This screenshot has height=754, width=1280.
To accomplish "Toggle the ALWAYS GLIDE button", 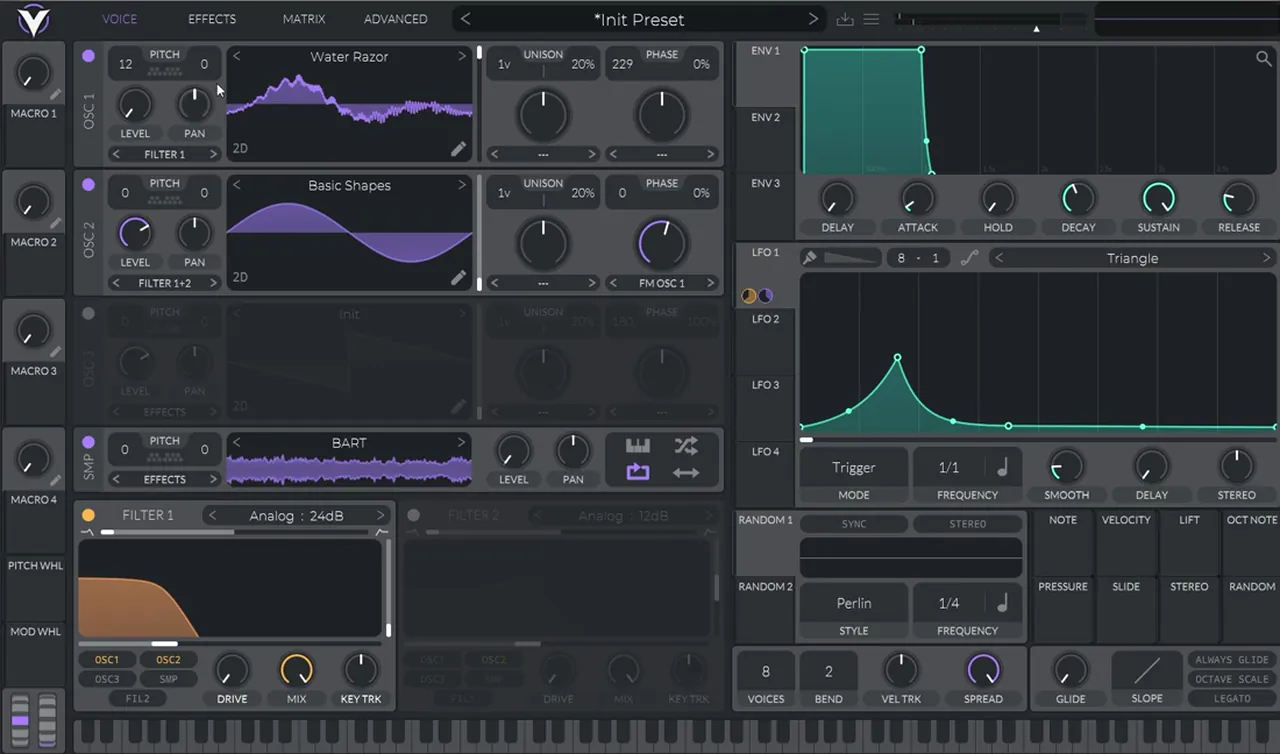I will pos(1232,660).
